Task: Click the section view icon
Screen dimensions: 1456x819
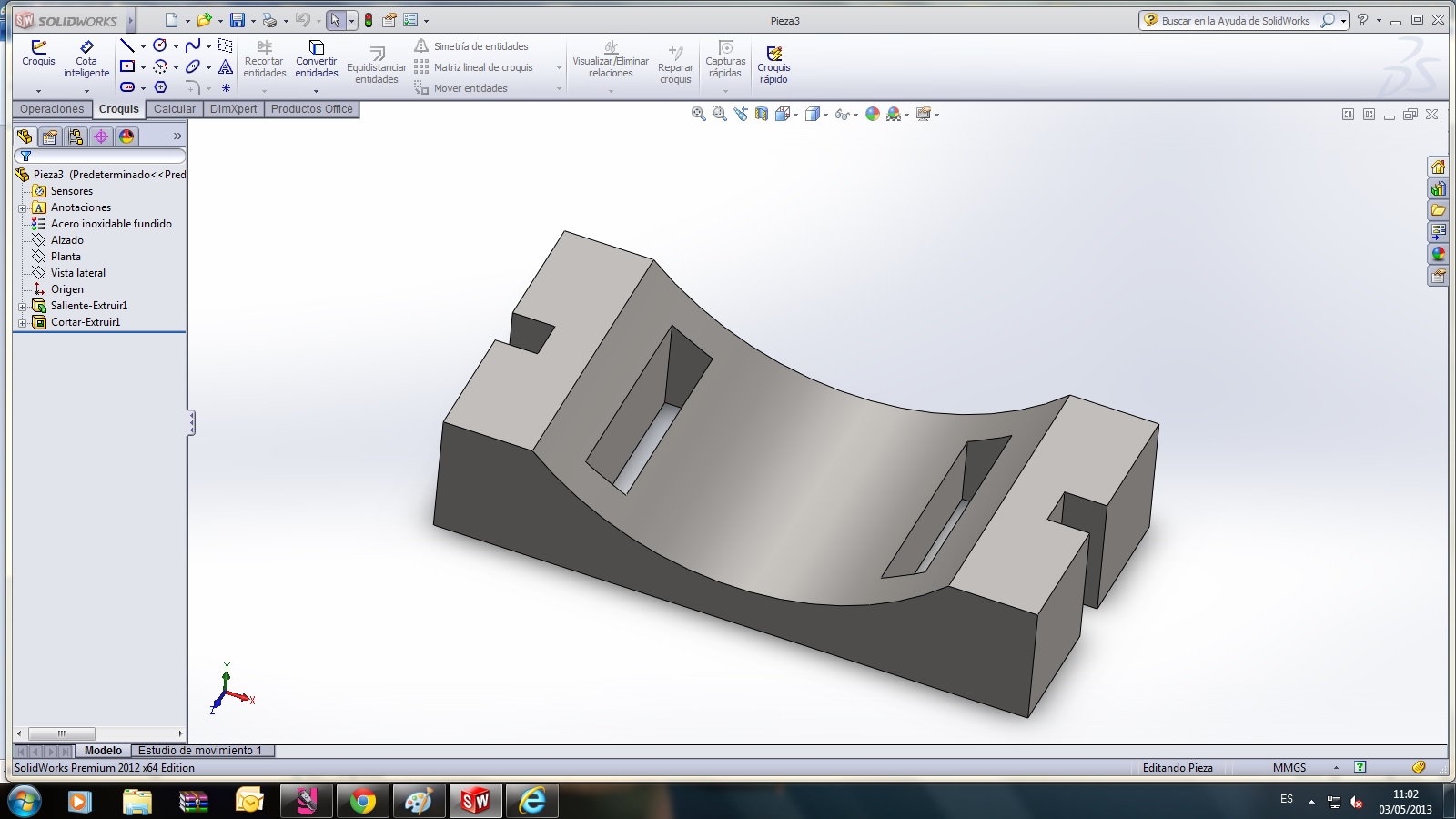Action: pos(762,114)
